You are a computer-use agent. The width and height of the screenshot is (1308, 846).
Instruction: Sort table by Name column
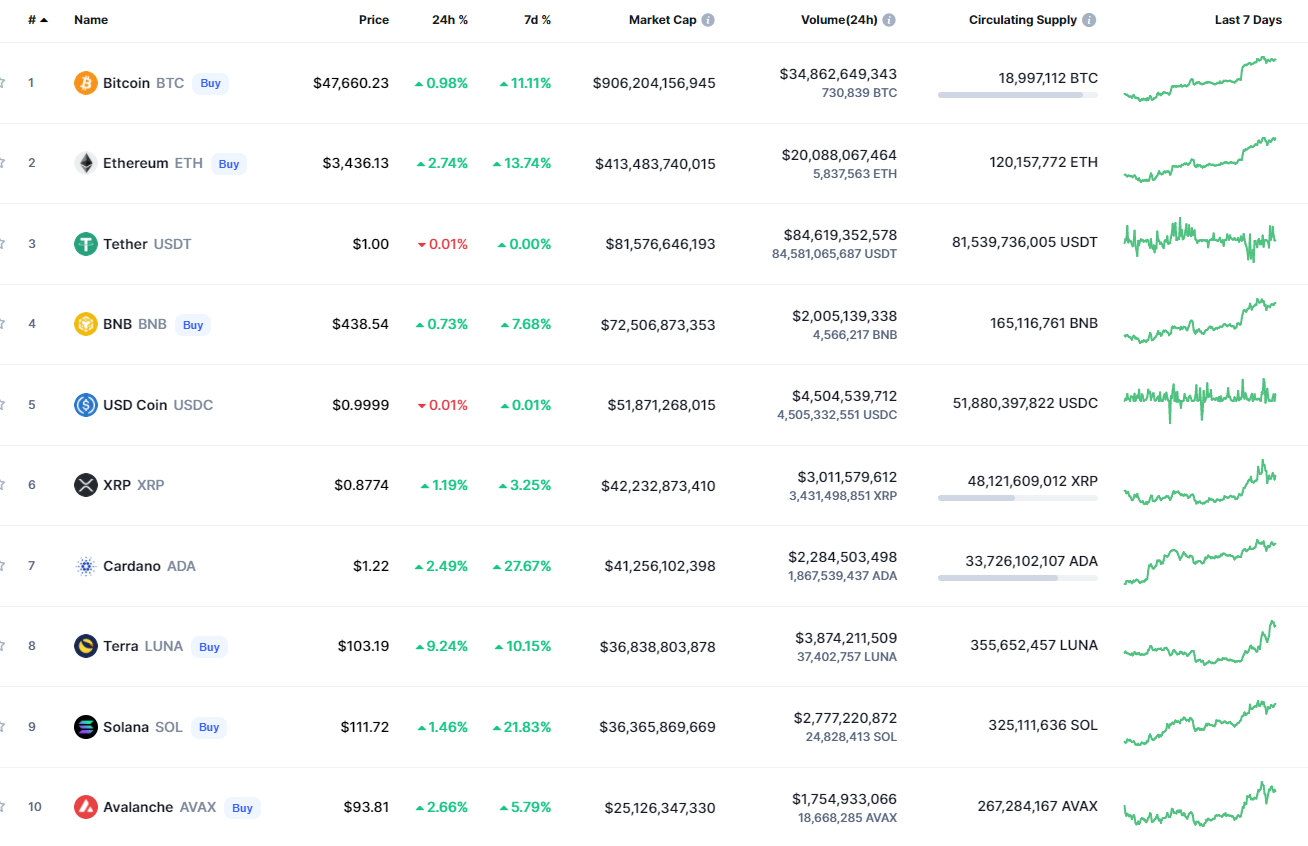[x=91, y=20]
